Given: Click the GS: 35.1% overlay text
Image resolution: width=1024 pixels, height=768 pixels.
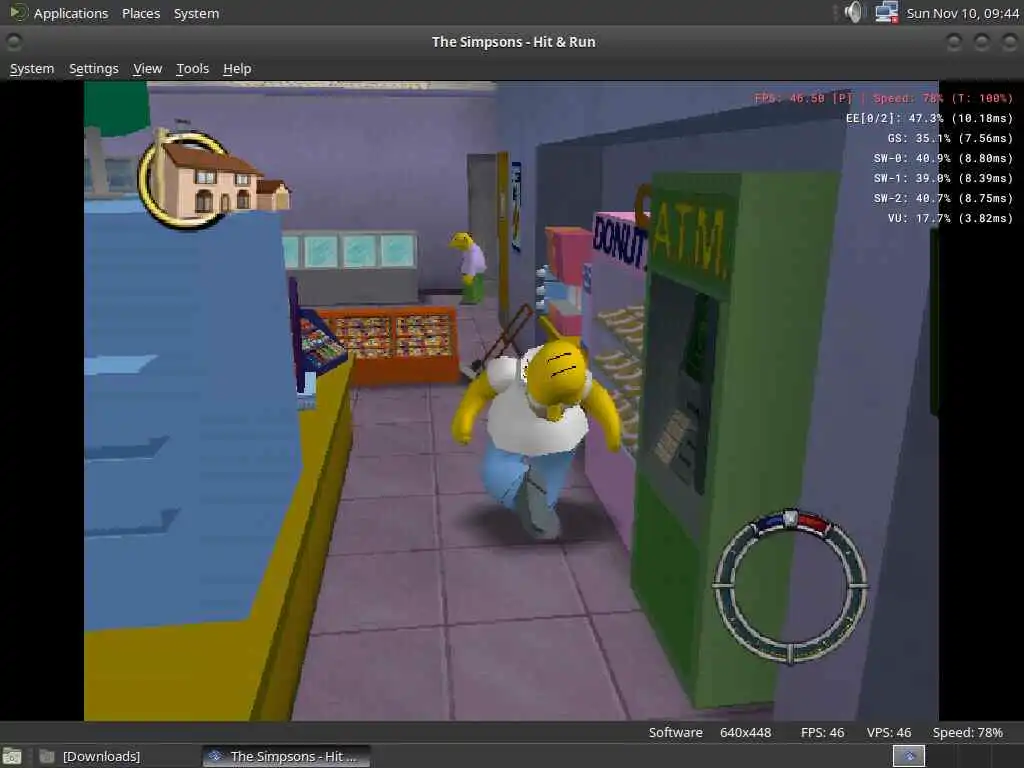Looking at the screenshot, I should click(950, 138).
